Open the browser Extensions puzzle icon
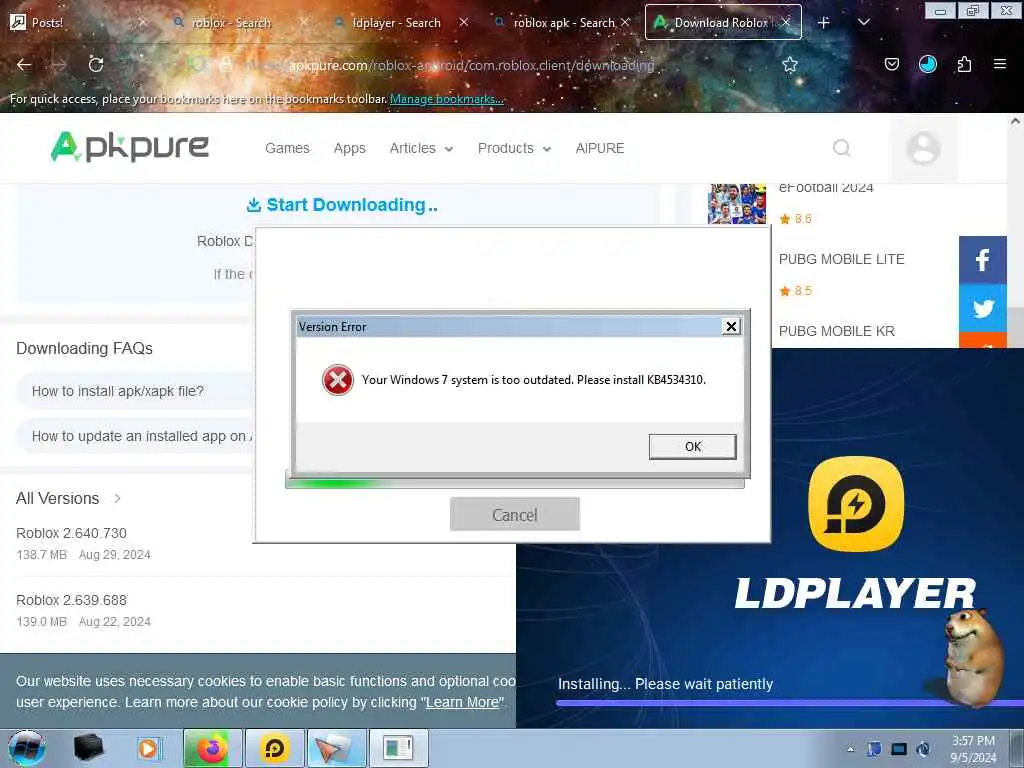 tap(964, 64)
